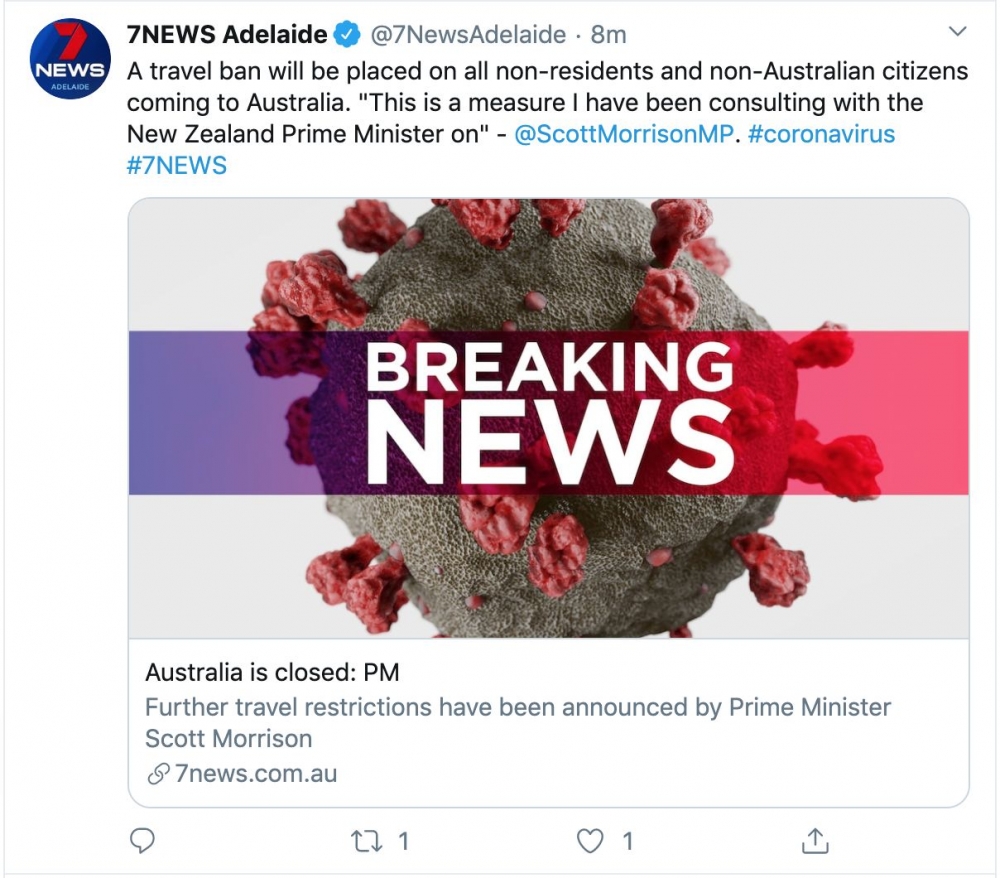The width and height of the screenshot is (1000, 878).
Task: Open the Breaking News coronavirus image
Action: coord(548,417)
